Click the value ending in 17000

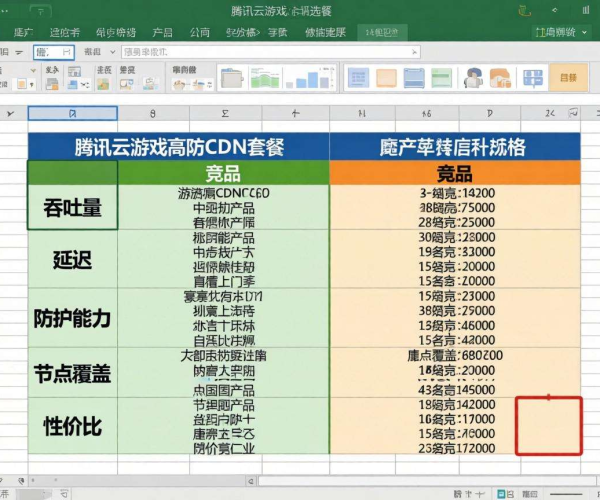click(x=457, y=419)
